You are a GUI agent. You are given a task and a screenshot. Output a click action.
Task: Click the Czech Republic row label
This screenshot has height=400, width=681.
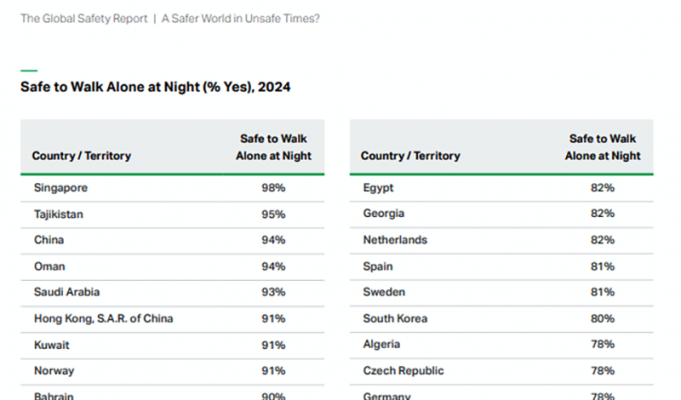click(x=403, y=370)
